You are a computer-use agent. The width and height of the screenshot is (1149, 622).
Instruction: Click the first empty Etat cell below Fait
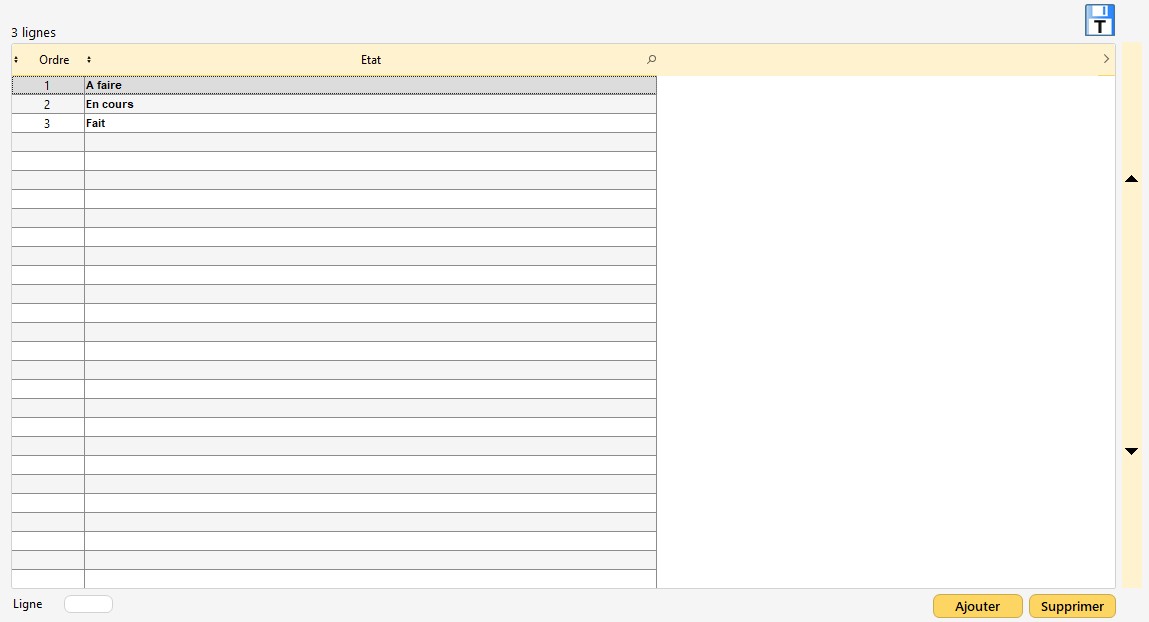point(370,143)
